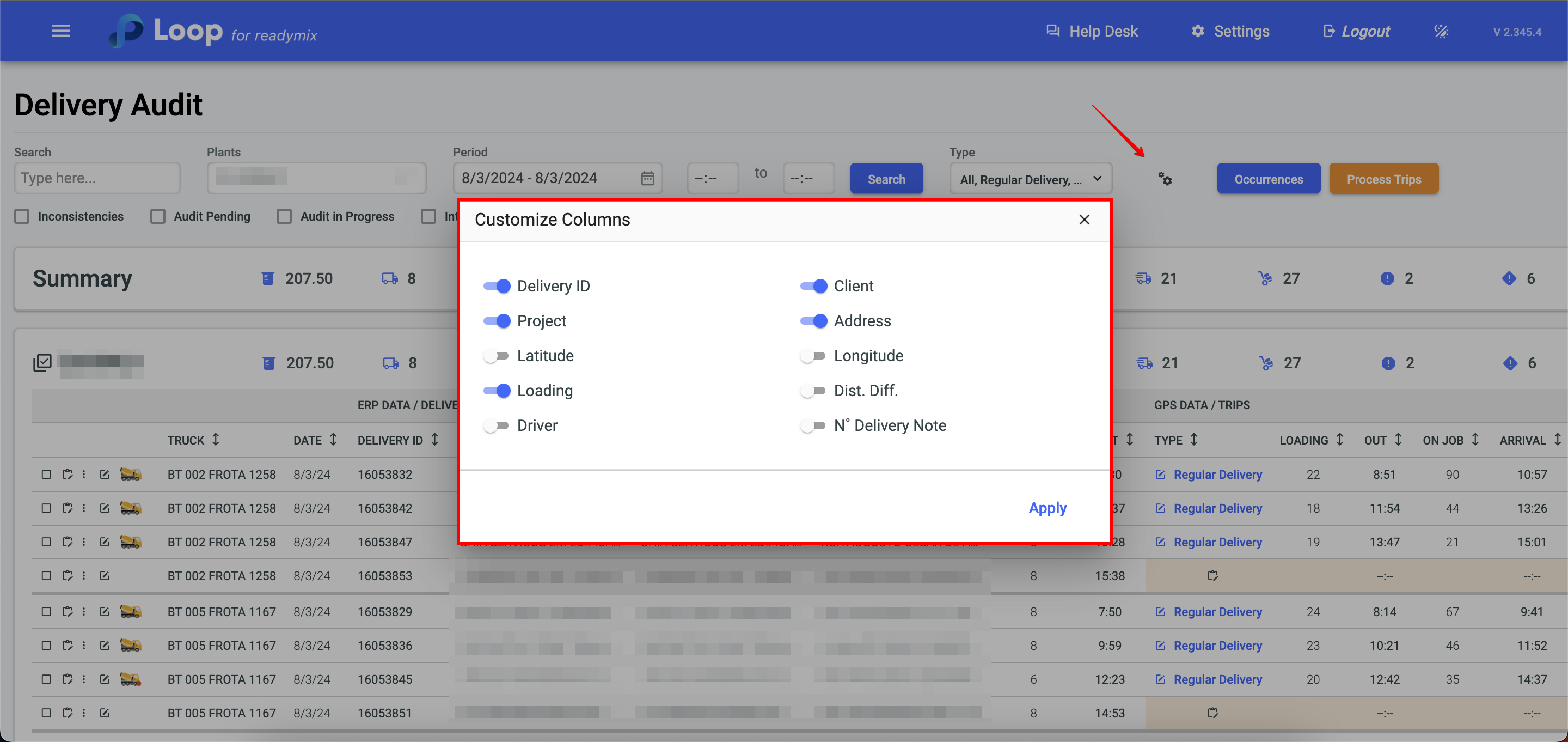Close the Customize Columns dialog

1083,220
